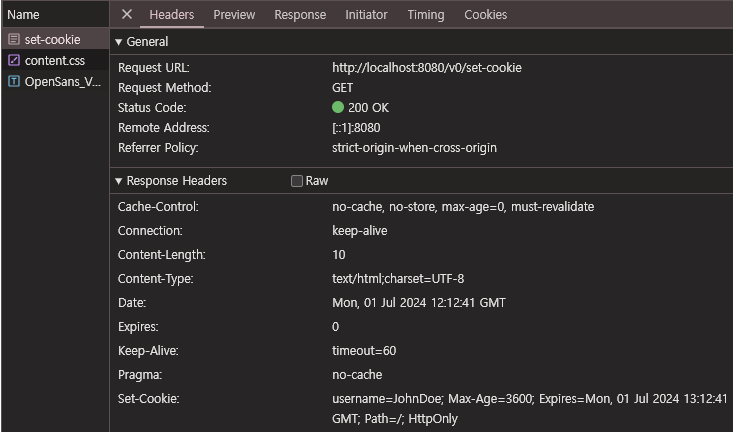733x432 pixels.
Task: Collapse the Response Headers section
Action: tap(119, 181)
